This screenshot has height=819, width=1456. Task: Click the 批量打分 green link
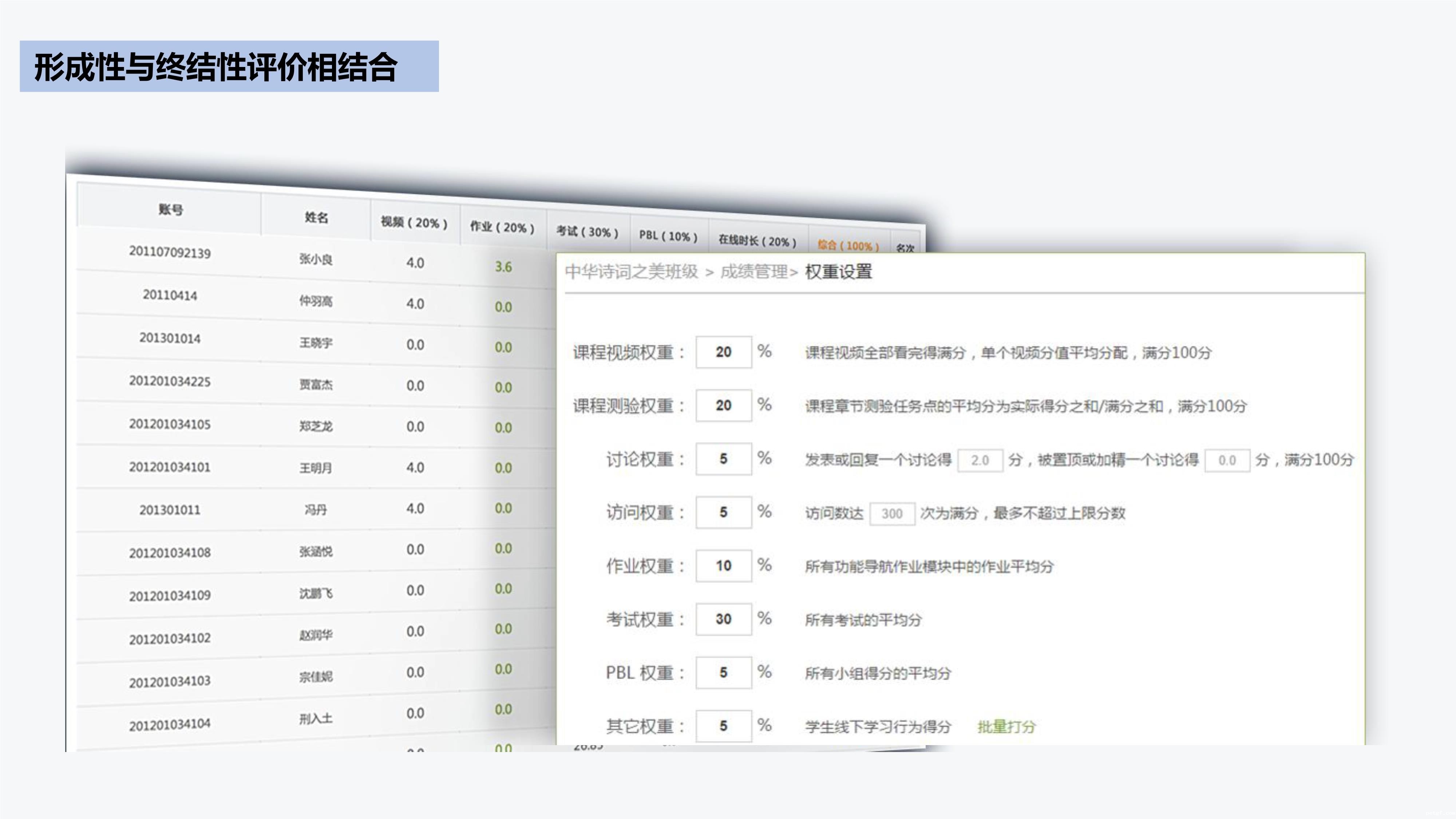[x=1006, y=726]
